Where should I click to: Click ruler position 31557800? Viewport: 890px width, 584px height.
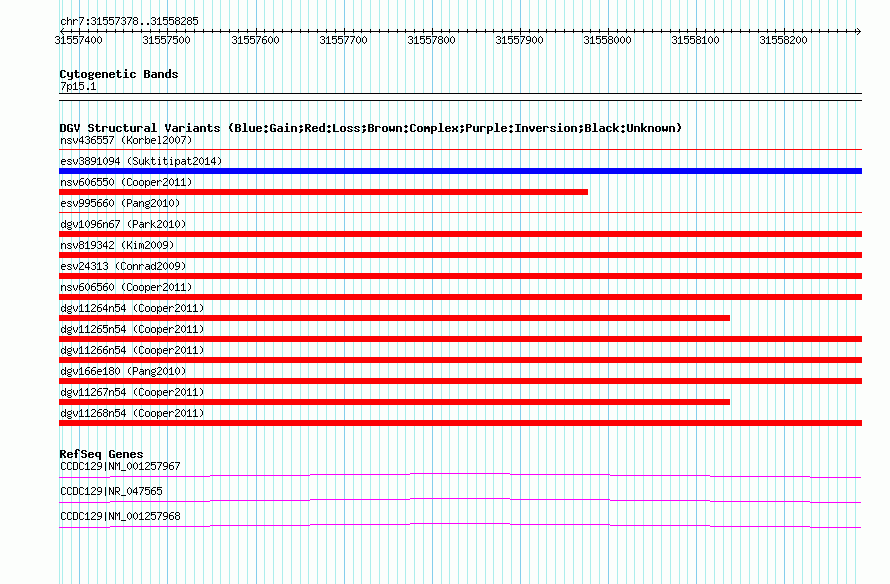coord(431,40)
